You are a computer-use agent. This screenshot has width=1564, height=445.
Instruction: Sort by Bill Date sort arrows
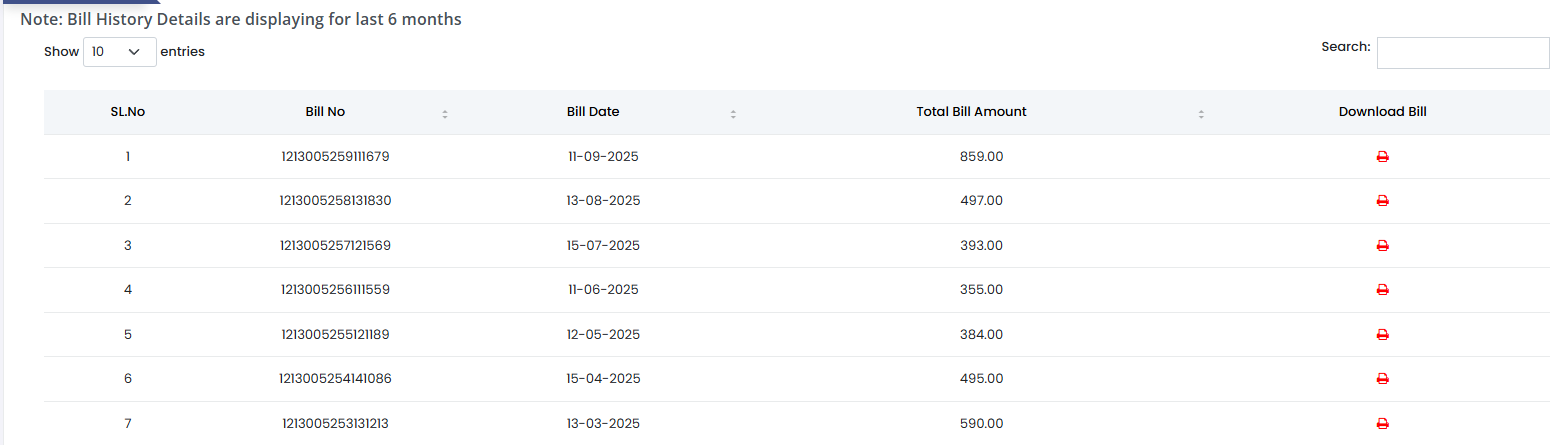(x=733, y=114)
